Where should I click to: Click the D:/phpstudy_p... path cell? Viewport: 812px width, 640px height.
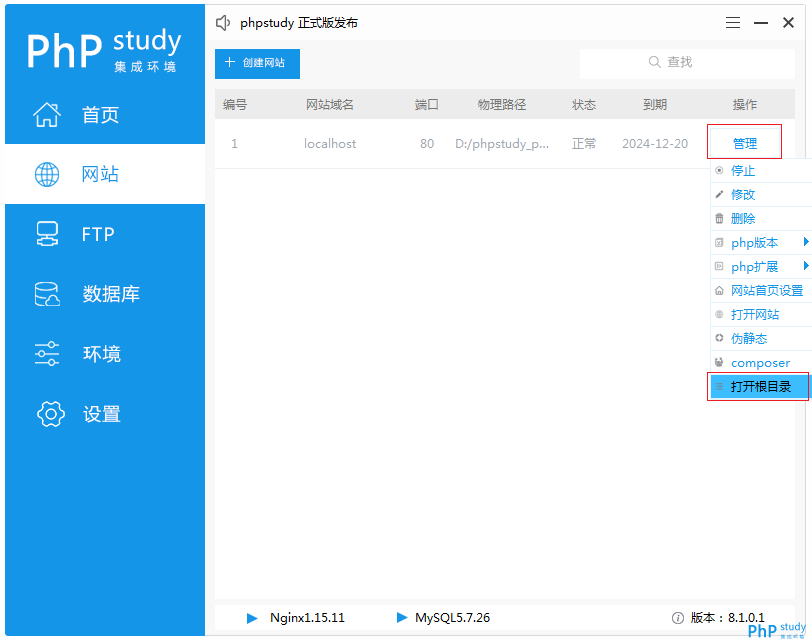(502, 144)
